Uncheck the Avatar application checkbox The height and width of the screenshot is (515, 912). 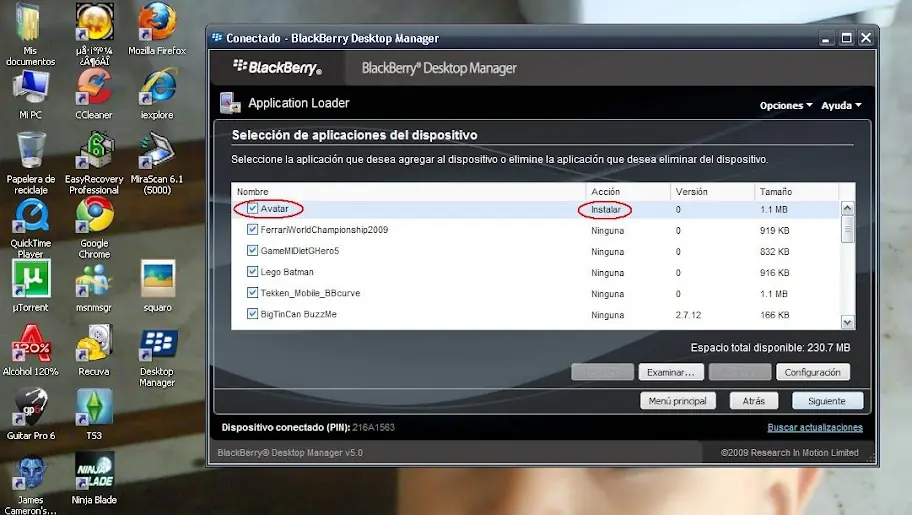(x=252, y=208)
